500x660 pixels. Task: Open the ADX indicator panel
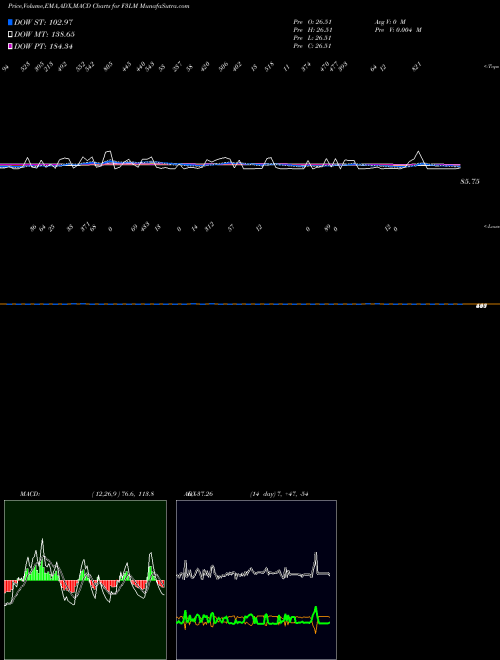[256, 580]
